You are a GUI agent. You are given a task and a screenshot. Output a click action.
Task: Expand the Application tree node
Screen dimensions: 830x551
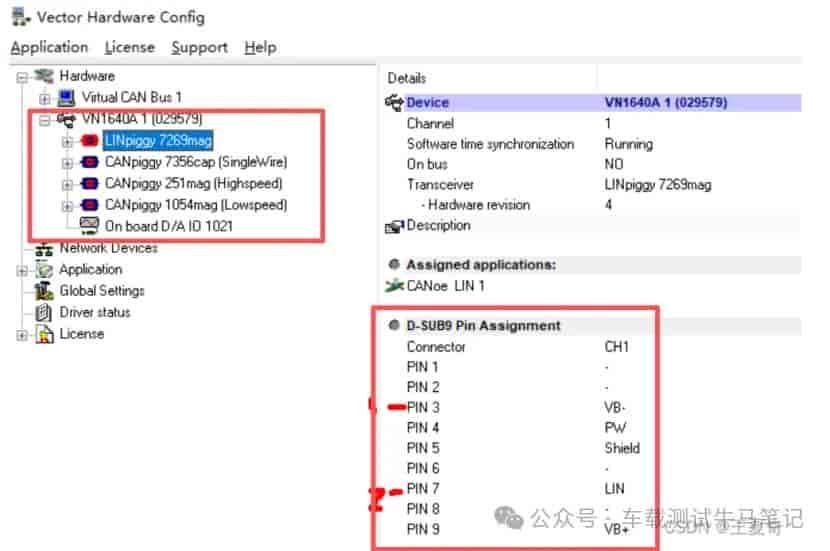(x=22, y=271)
